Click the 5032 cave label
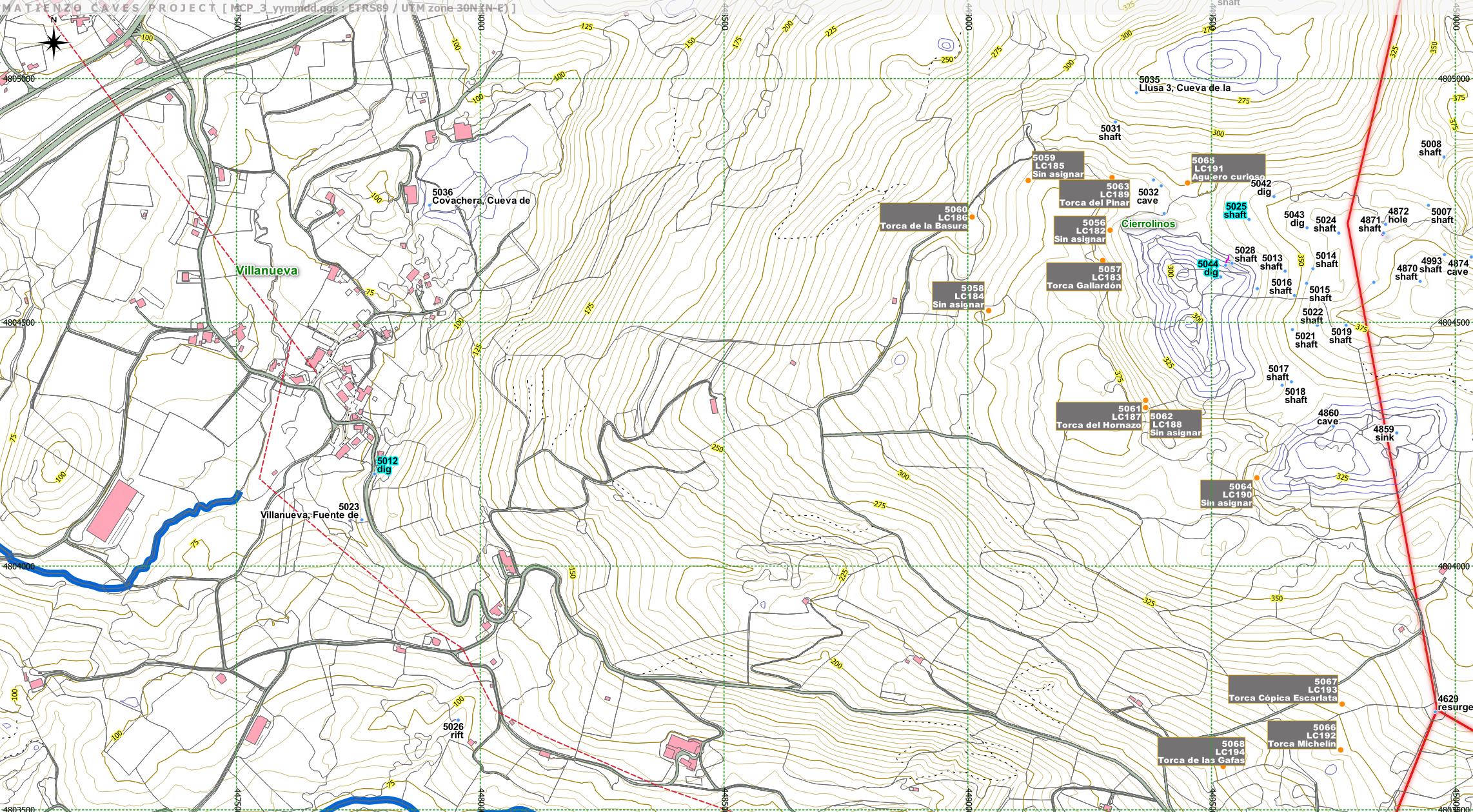This screenshot has width=1473, height=812. point(1148,196)
